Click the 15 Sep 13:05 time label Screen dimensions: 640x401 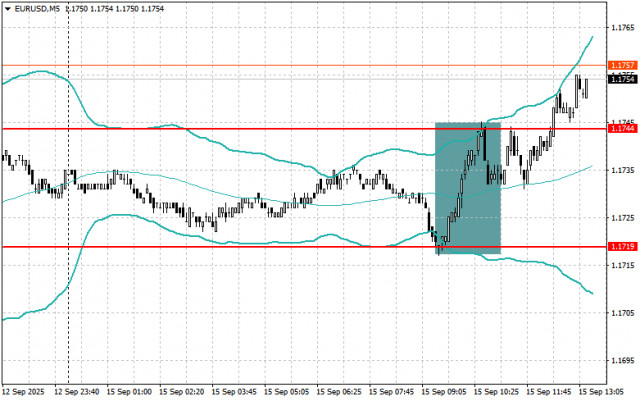point(601,392)
